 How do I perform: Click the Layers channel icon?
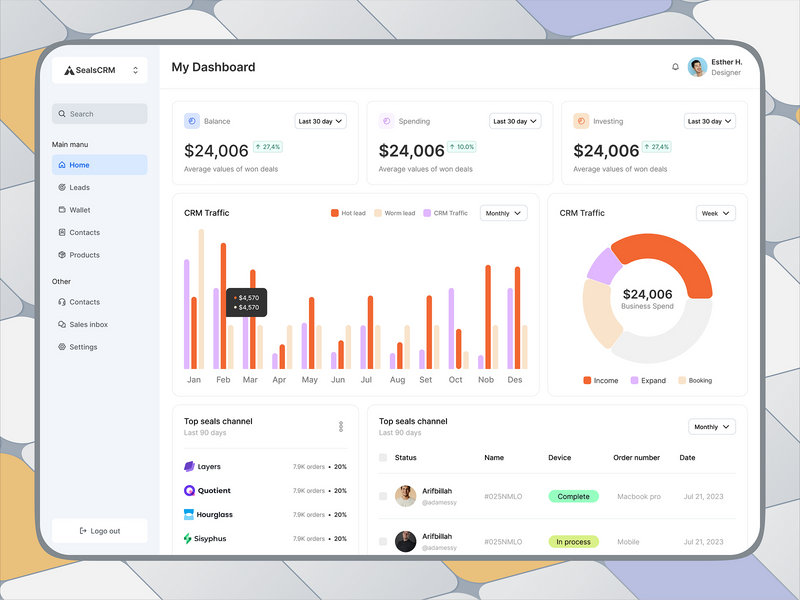pos(187,466)
